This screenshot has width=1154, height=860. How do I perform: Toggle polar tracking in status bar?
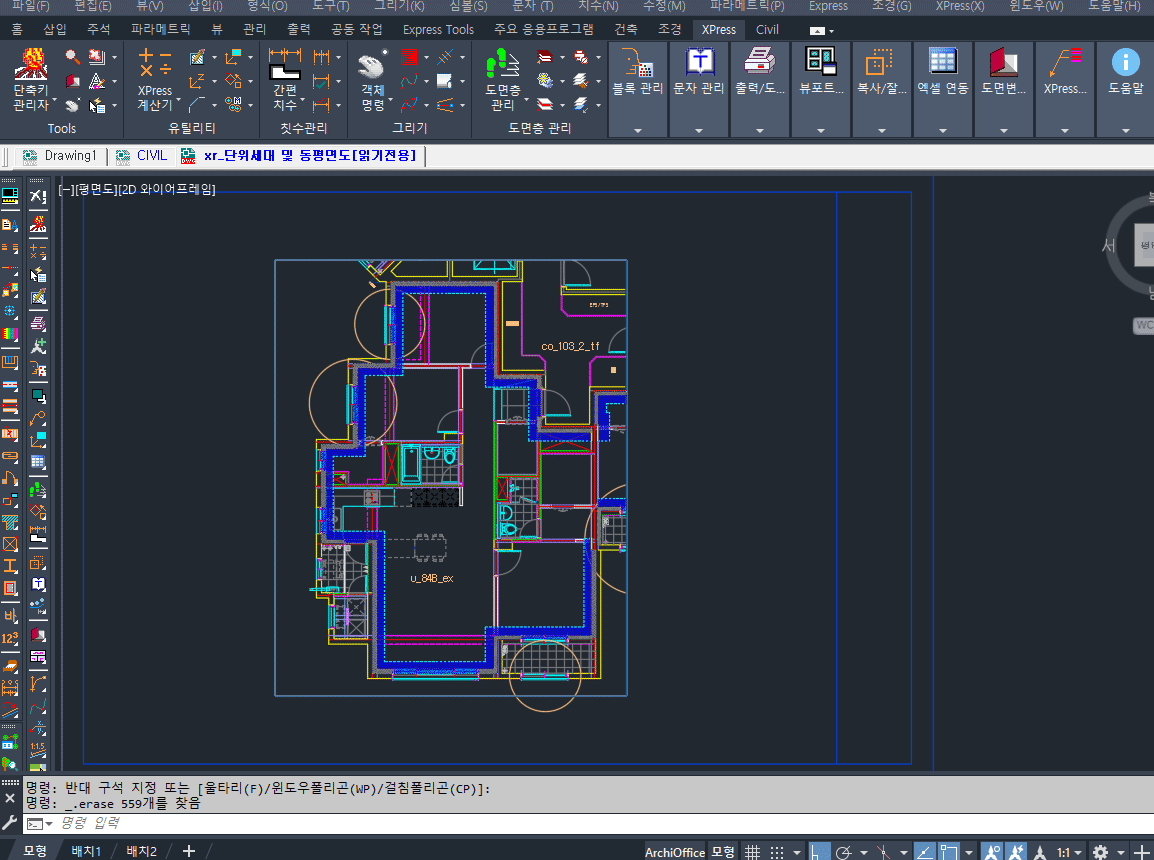[x=843, y=852]
